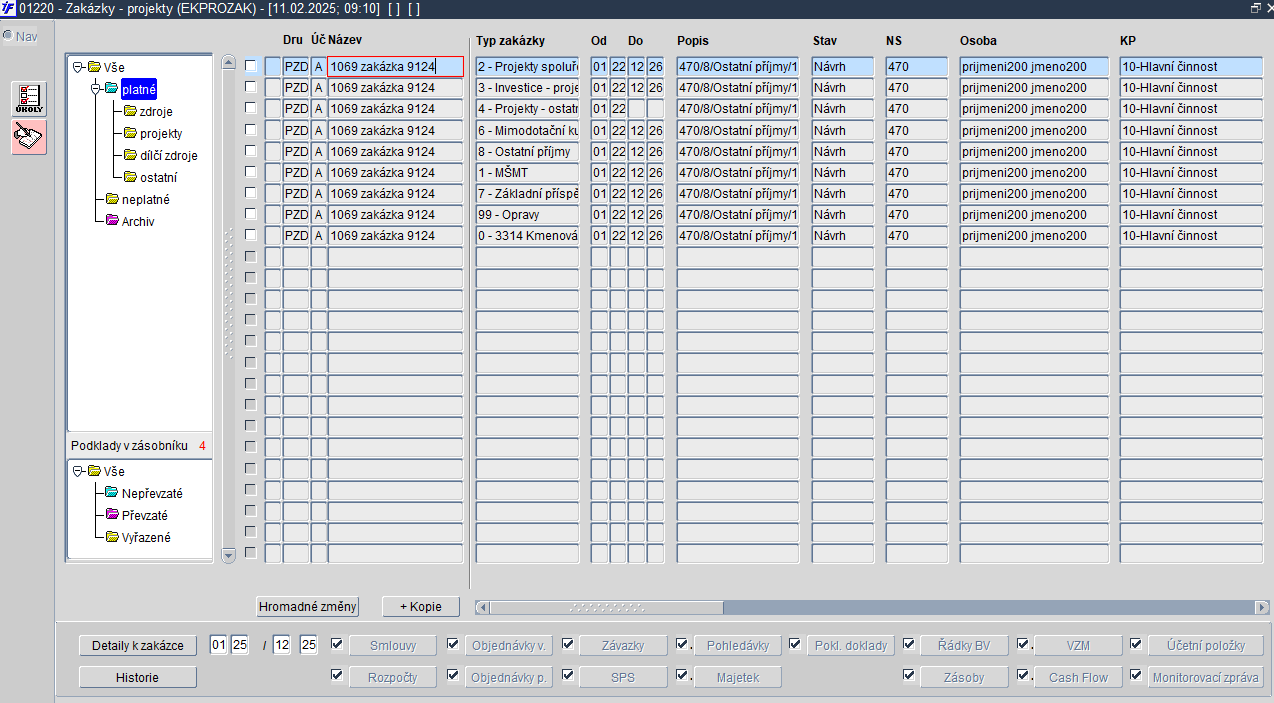The image size is (1274, 703).
Task: Click the horizontal scrollbar left arrow
Action: 482,607
